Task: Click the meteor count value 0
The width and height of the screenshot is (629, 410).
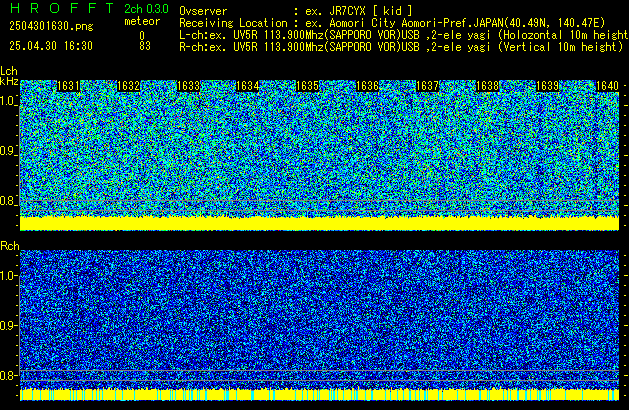Action: point(142,36)
